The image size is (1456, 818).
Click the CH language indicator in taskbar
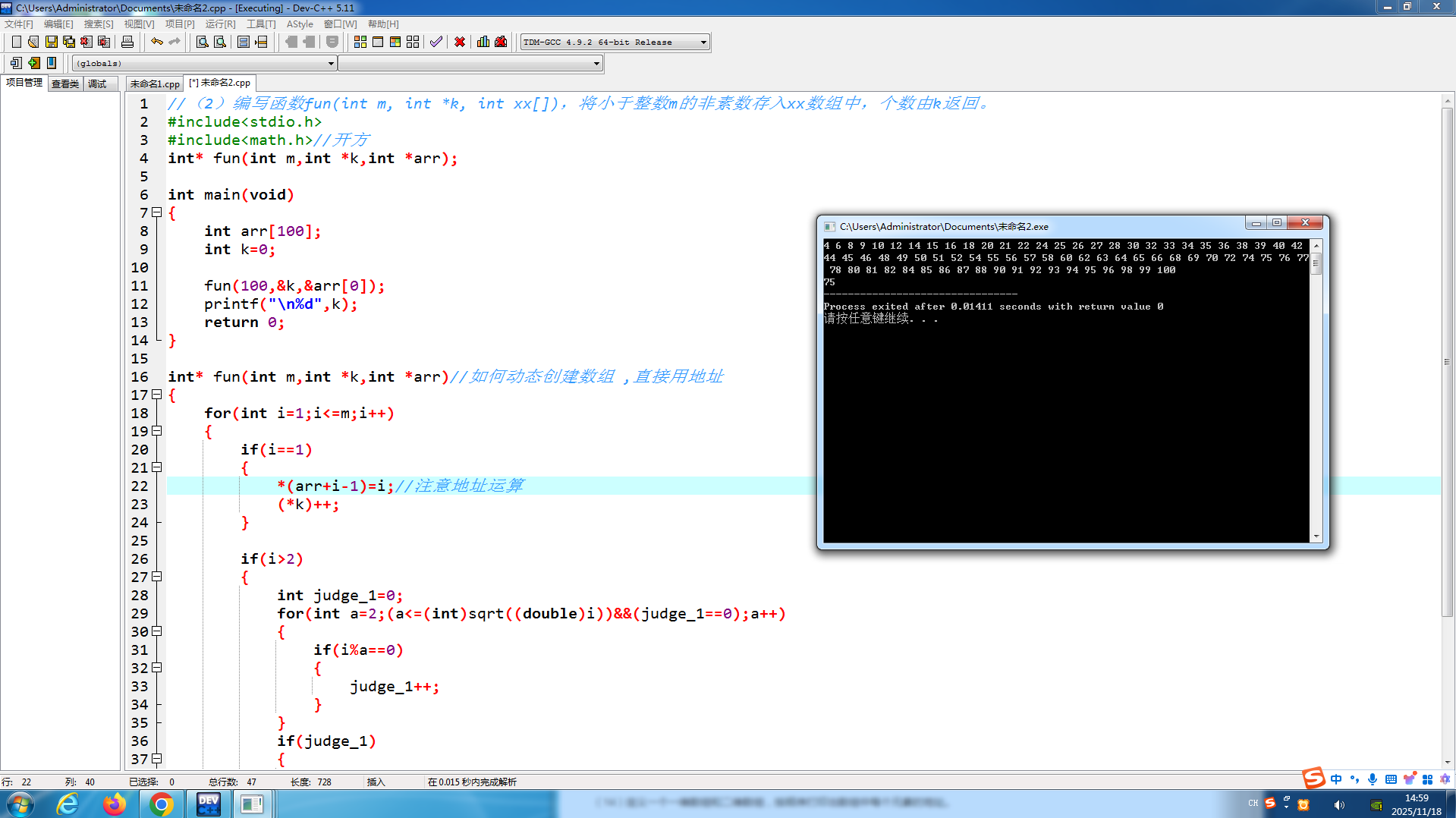pos(1253,804)
